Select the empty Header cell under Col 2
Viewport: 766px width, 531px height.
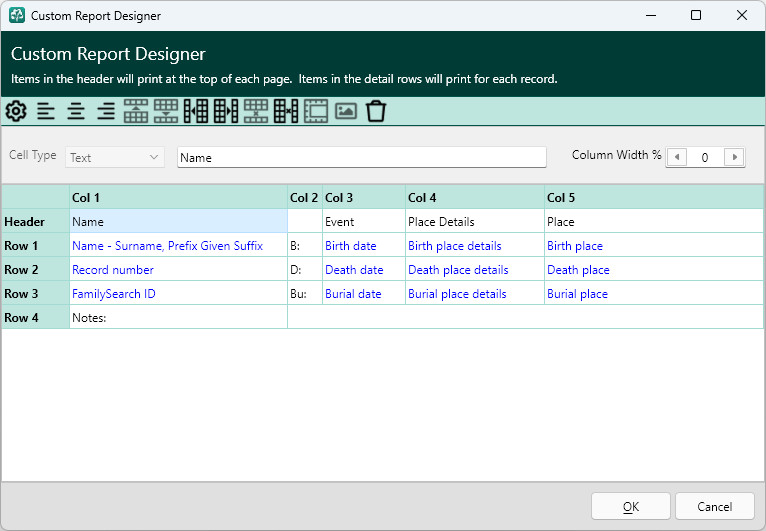(x=305, y=221)
